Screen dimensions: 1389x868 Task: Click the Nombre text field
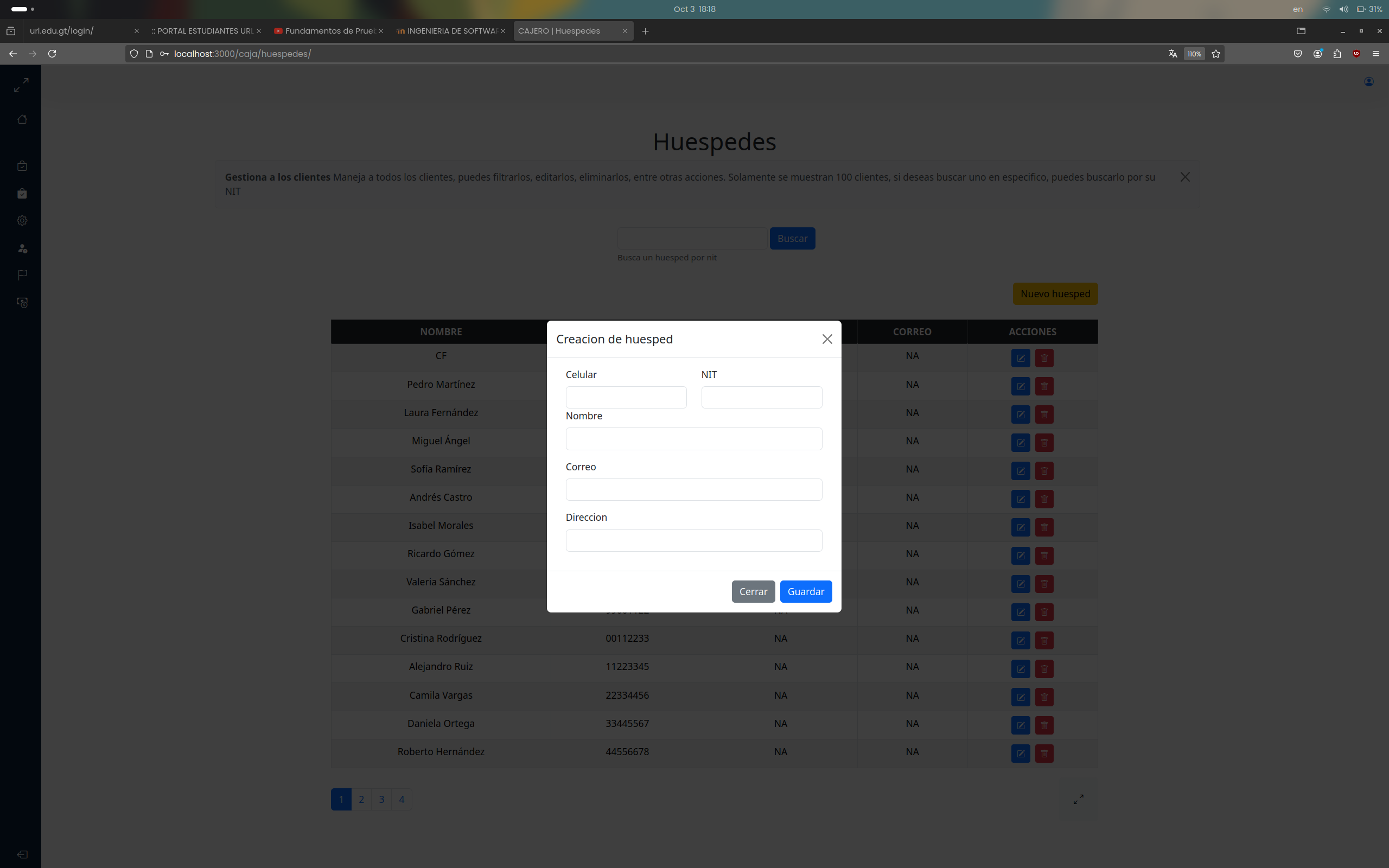pos(693,438)
